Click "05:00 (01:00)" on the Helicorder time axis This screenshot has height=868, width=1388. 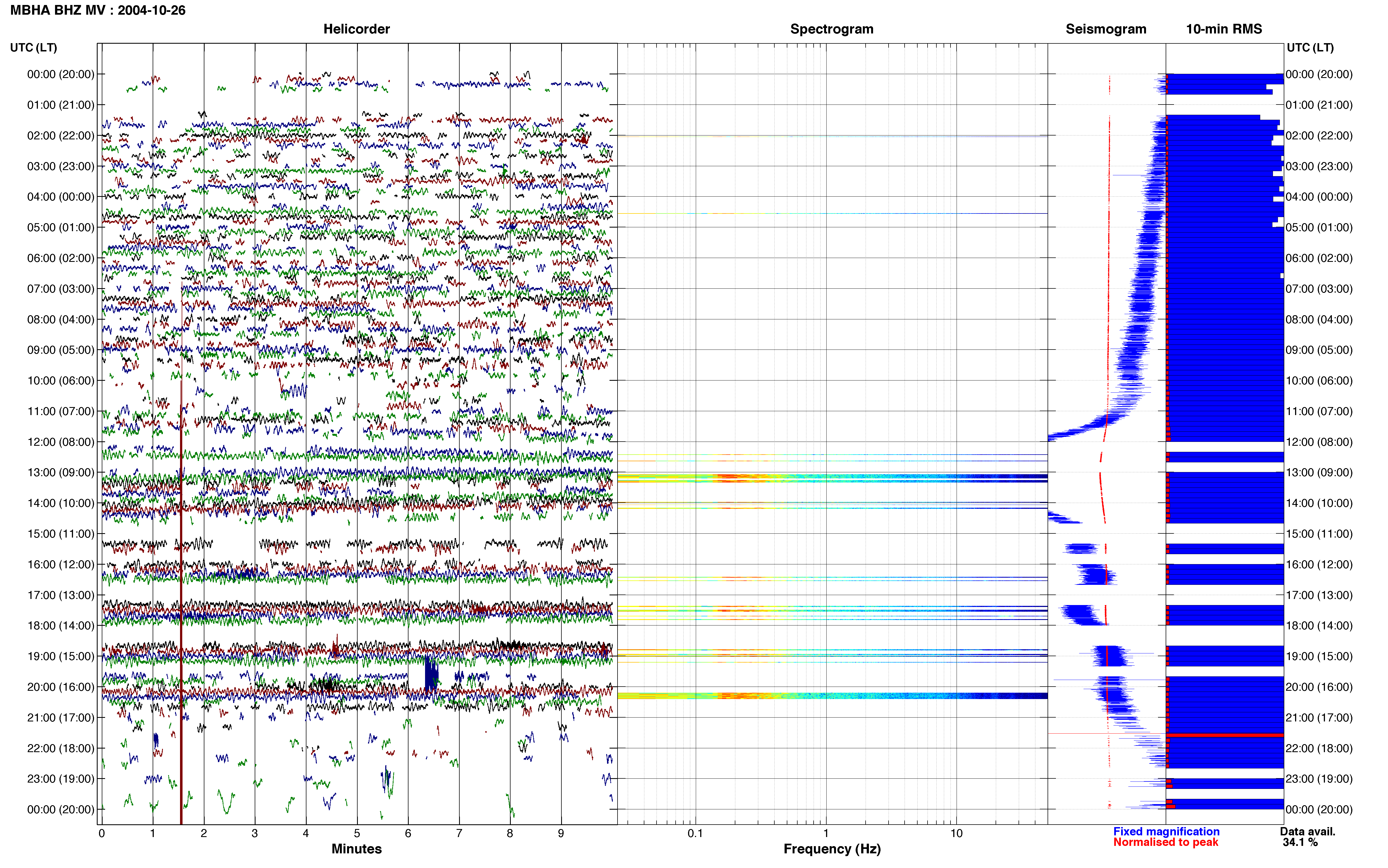pos(61,227)
